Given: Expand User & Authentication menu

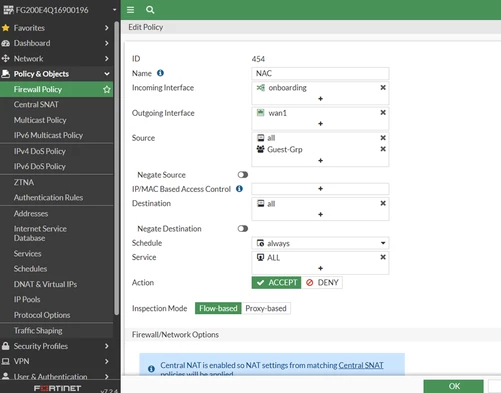Looking at the screenshot, I should click(107, 376).
